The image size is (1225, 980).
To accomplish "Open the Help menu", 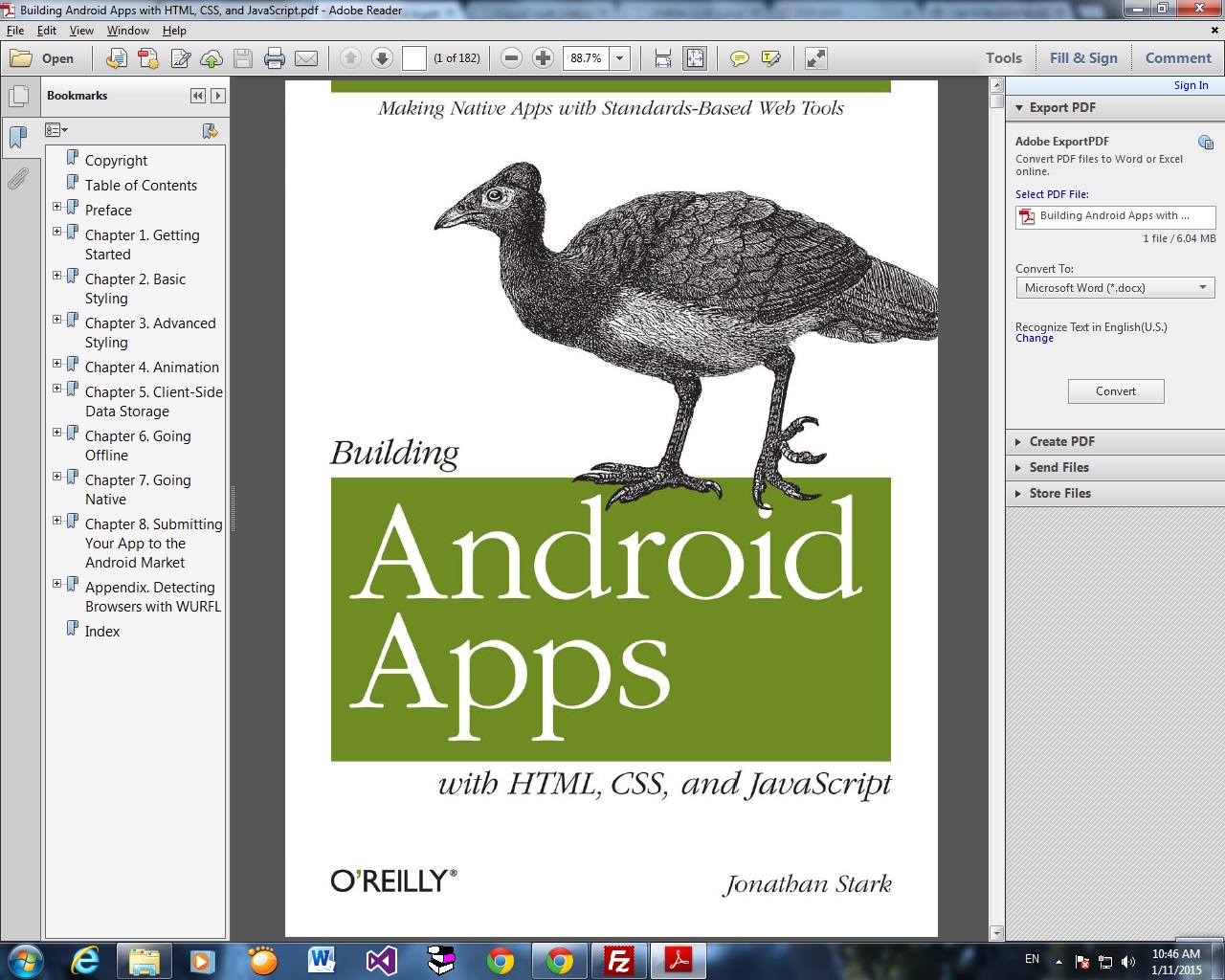I will (174, 31).
